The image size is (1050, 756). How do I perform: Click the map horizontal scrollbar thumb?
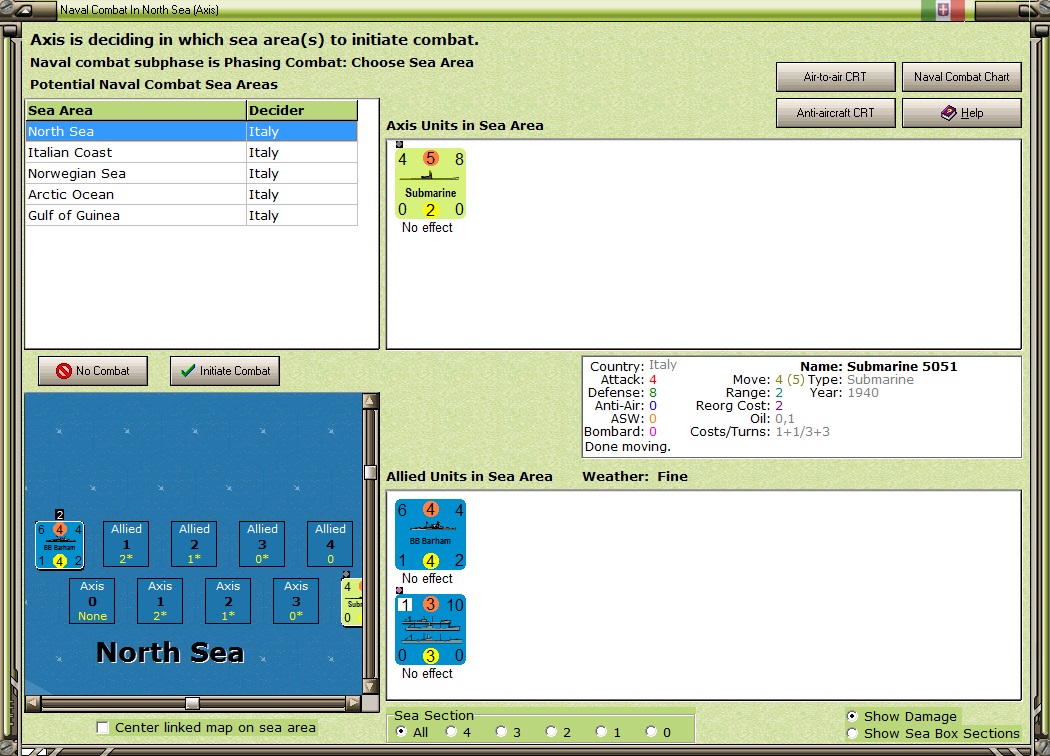[x=192, y=703]
